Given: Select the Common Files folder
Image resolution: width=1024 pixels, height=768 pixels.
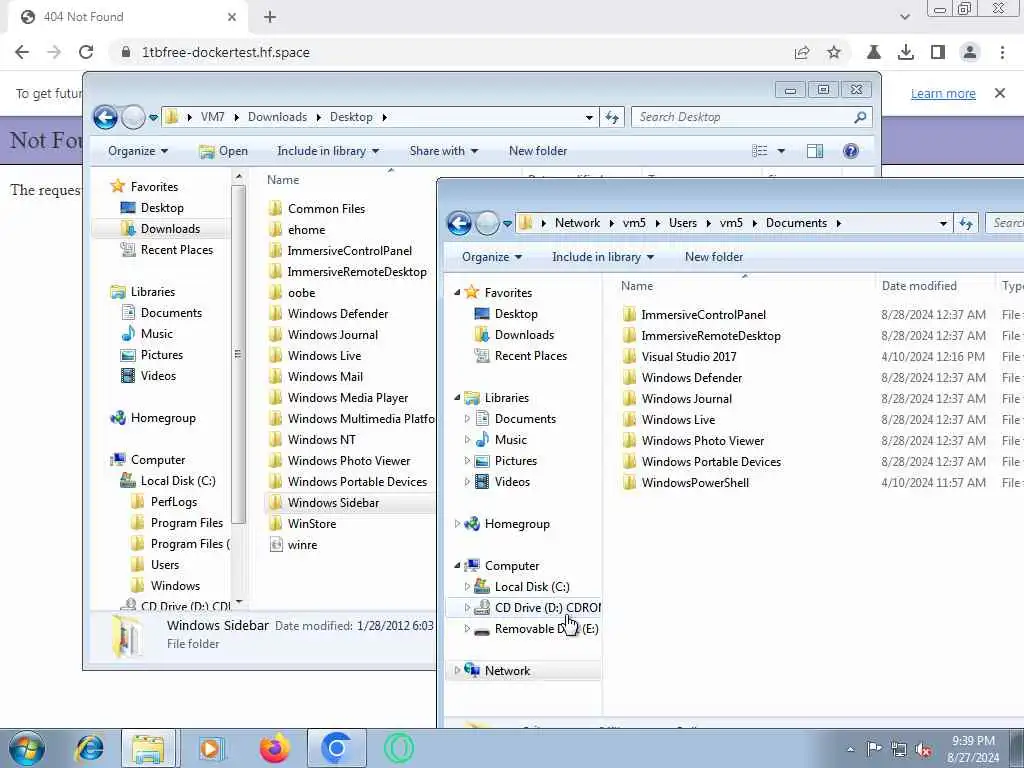Looking at the screenshot, I should coord(317,208).
